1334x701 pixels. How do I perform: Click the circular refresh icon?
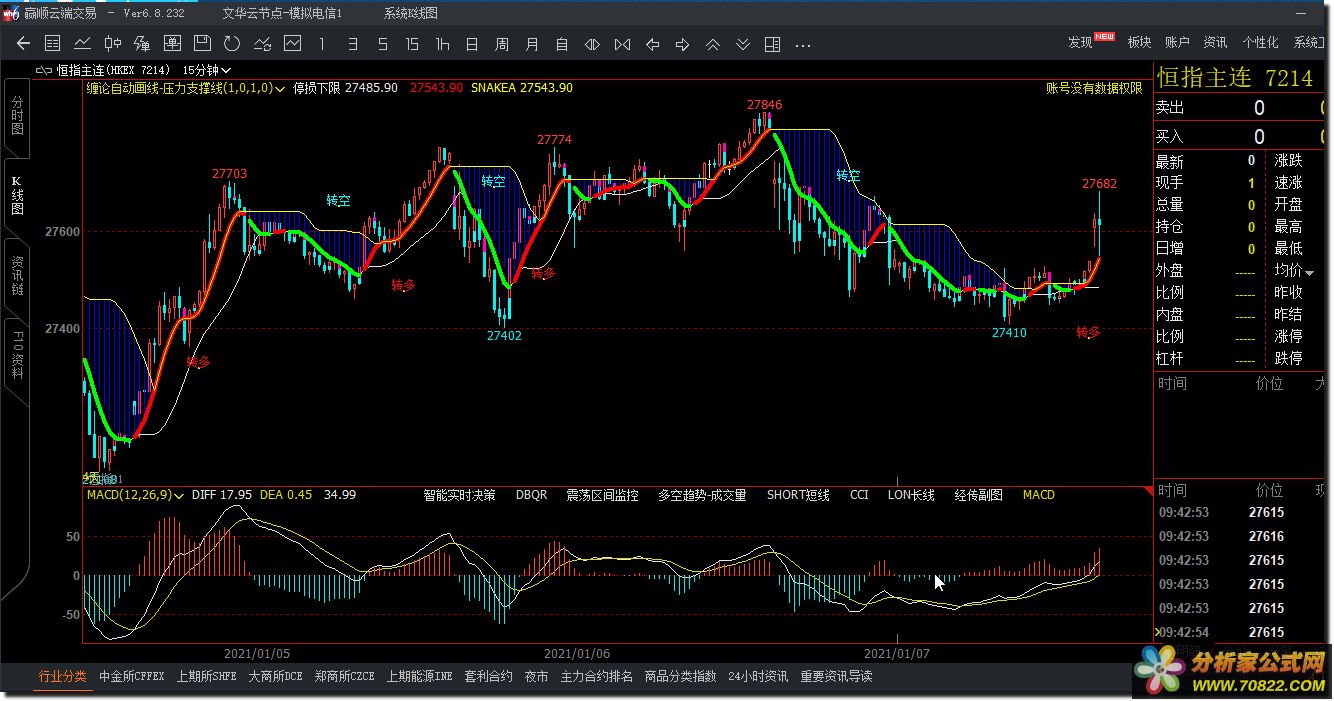pyautogui.click(x=232, y=44)
